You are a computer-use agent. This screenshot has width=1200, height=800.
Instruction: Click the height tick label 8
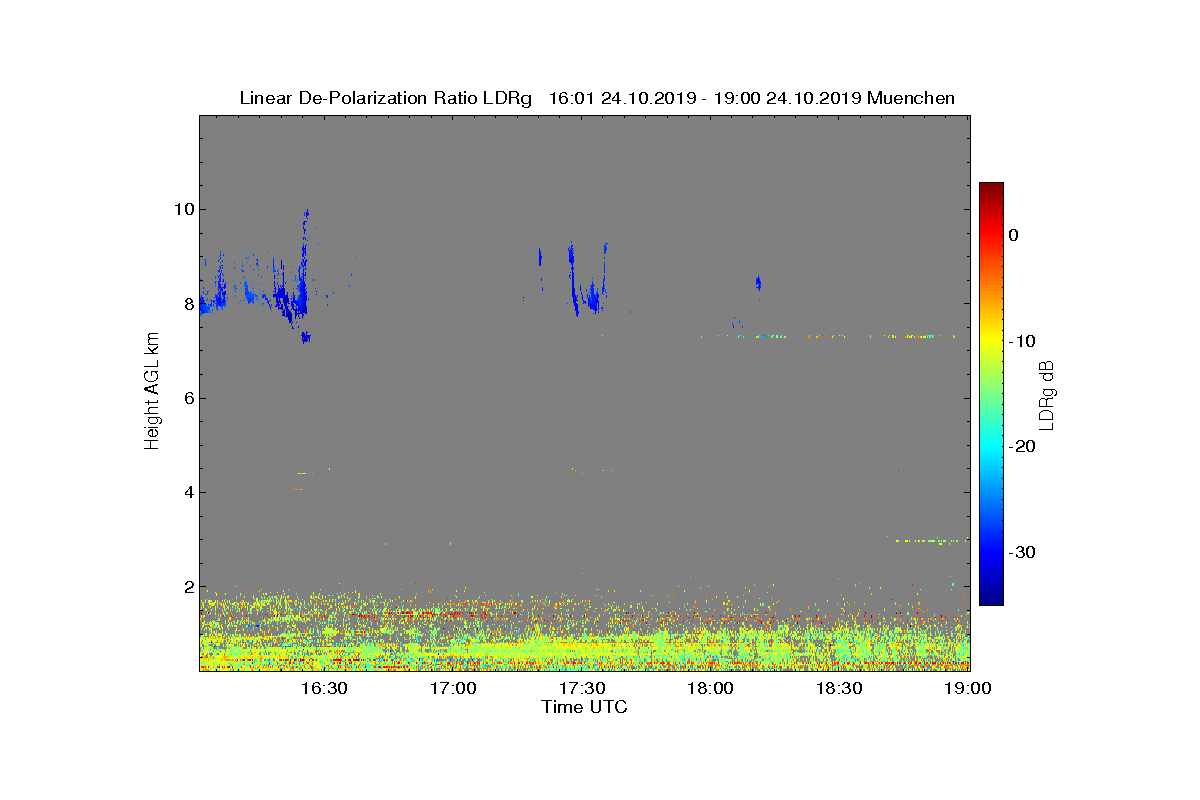coord(188,304)
